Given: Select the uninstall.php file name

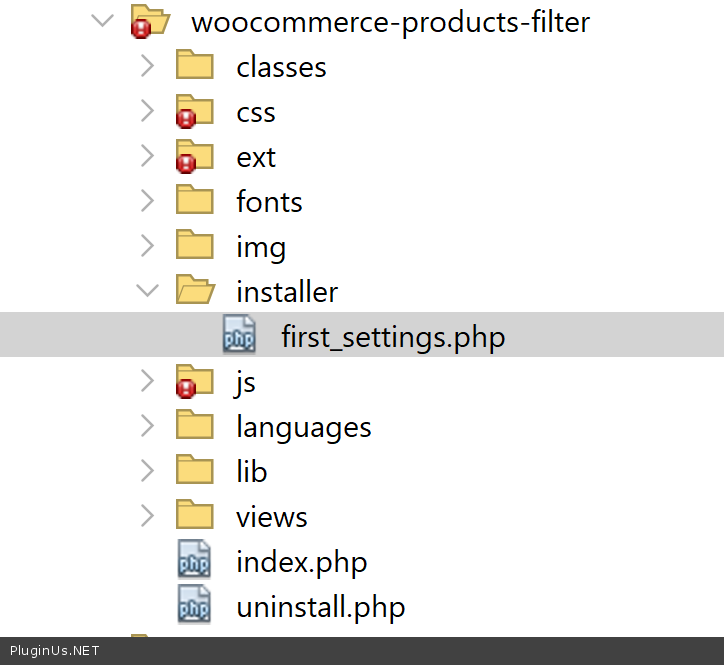Looking at the screenshot, I should tap(320, 607).
